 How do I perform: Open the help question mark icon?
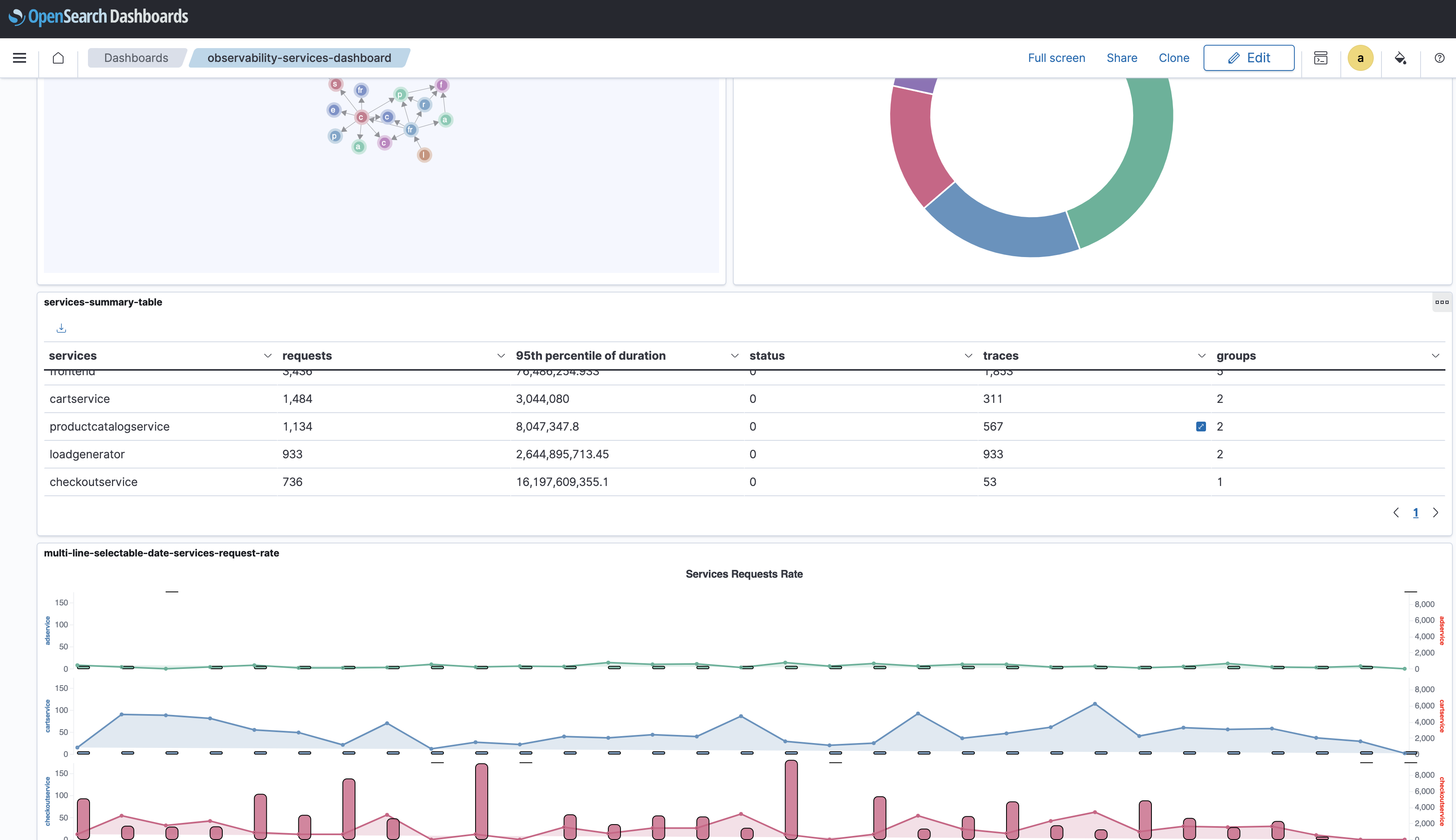[x=1439, y=58]
